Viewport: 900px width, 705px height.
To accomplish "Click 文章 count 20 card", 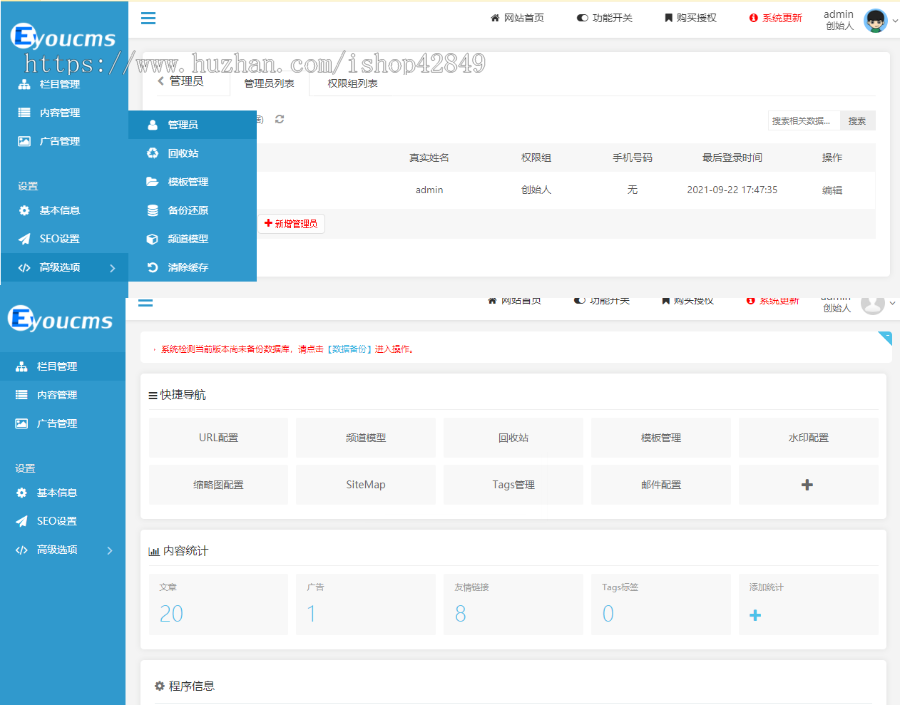I will [x=218, y=604].
